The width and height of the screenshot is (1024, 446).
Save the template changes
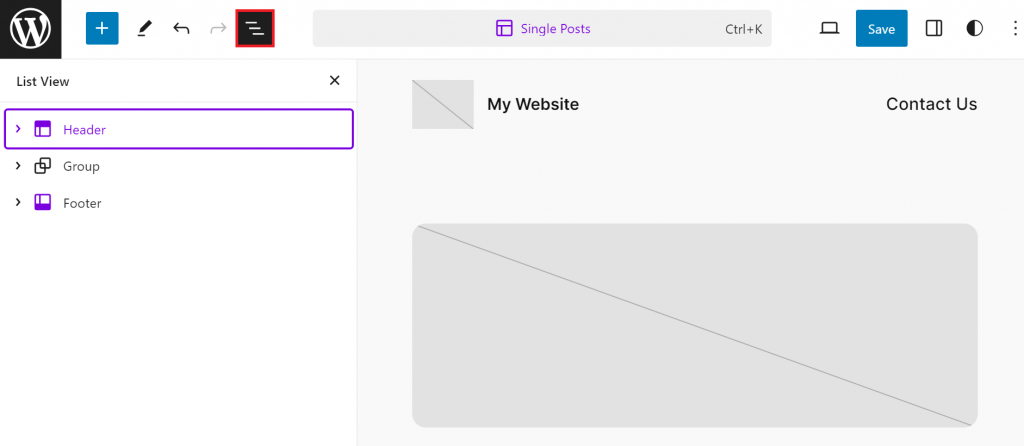(881, 29)
